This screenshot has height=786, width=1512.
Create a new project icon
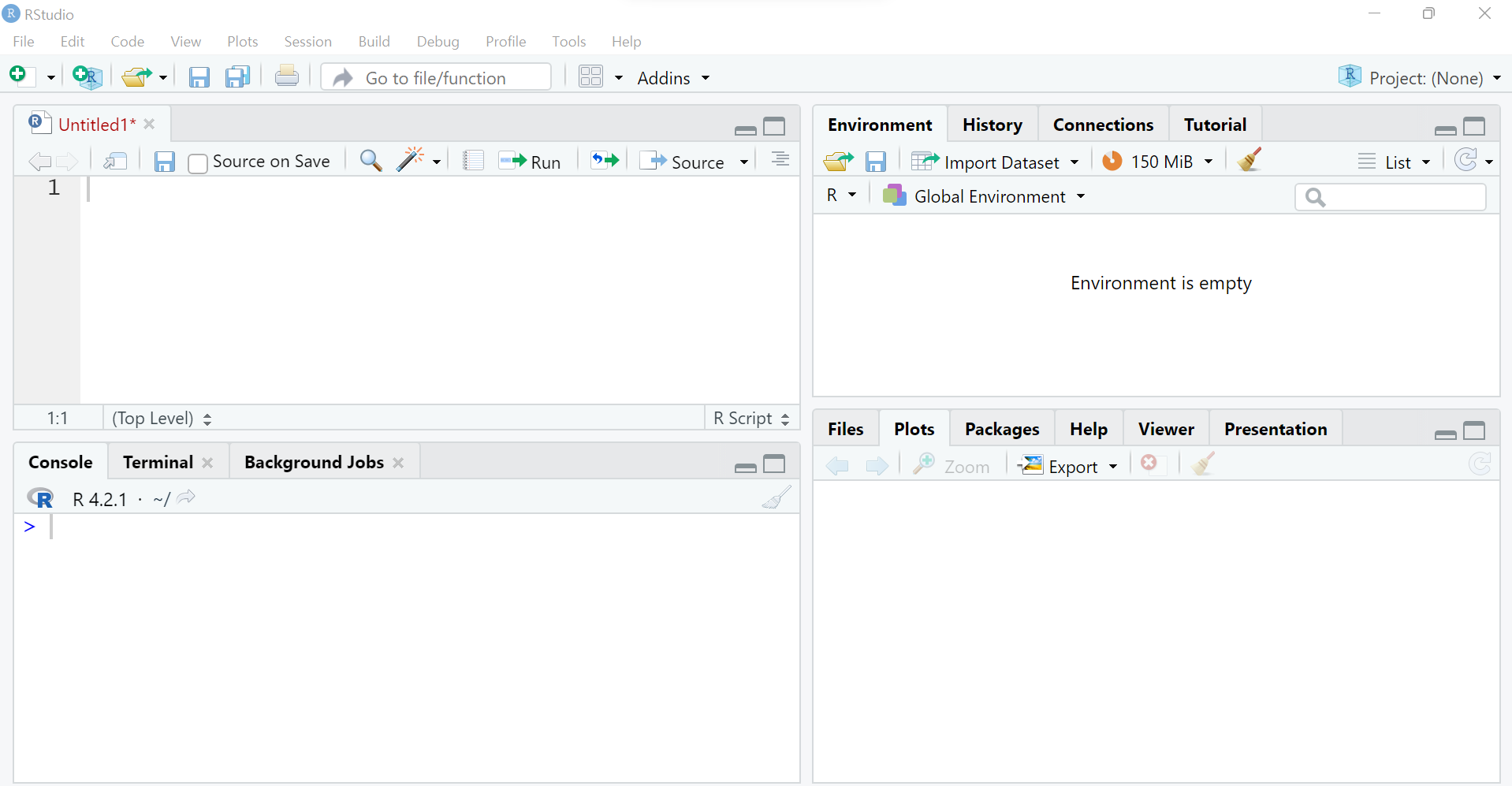(87, 76)
